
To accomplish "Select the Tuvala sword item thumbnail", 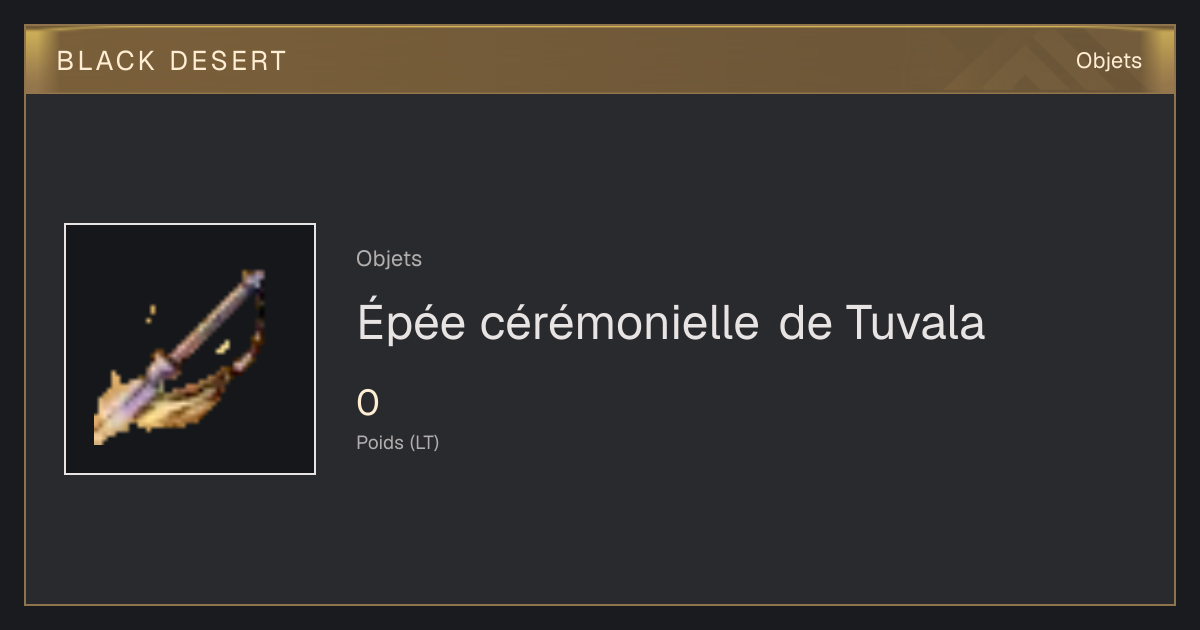I will pos(190,349).
